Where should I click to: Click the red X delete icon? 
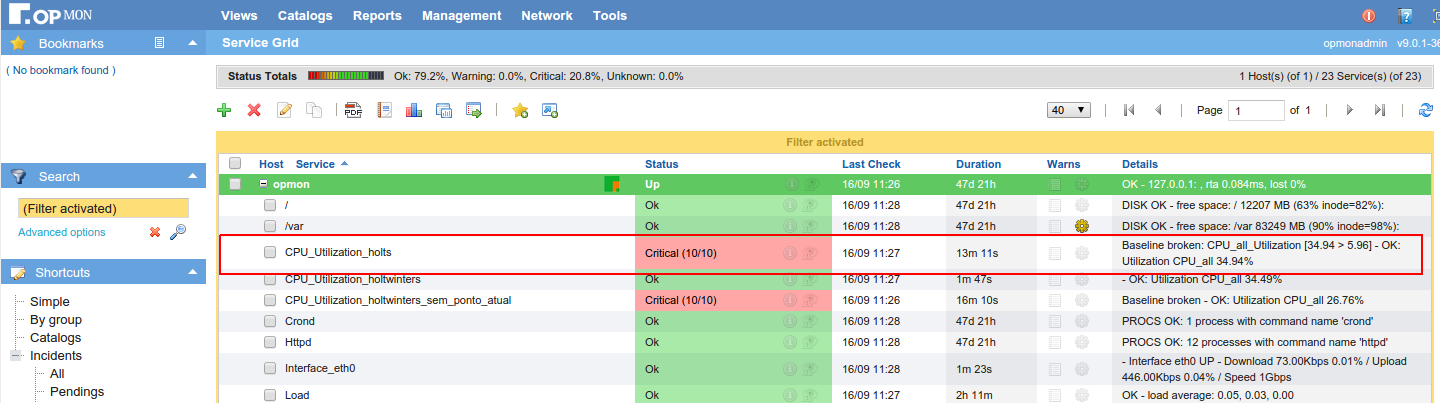coord(254,111)
